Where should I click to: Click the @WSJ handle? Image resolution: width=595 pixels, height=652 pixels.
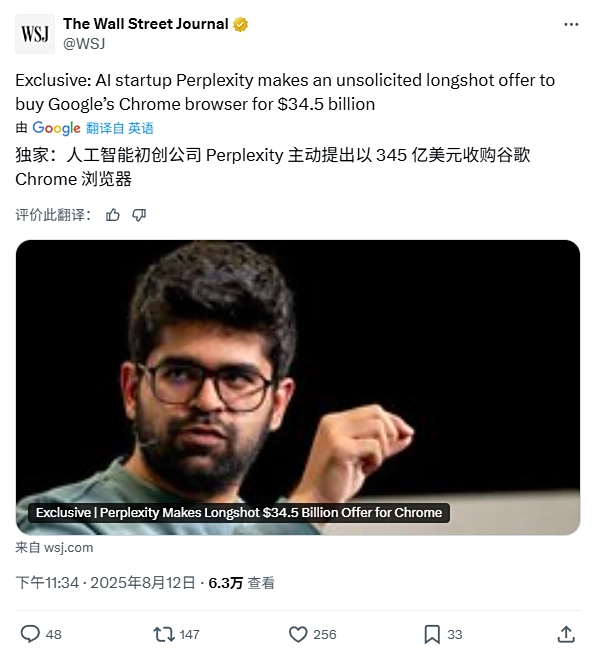click(x=84, y=43)
